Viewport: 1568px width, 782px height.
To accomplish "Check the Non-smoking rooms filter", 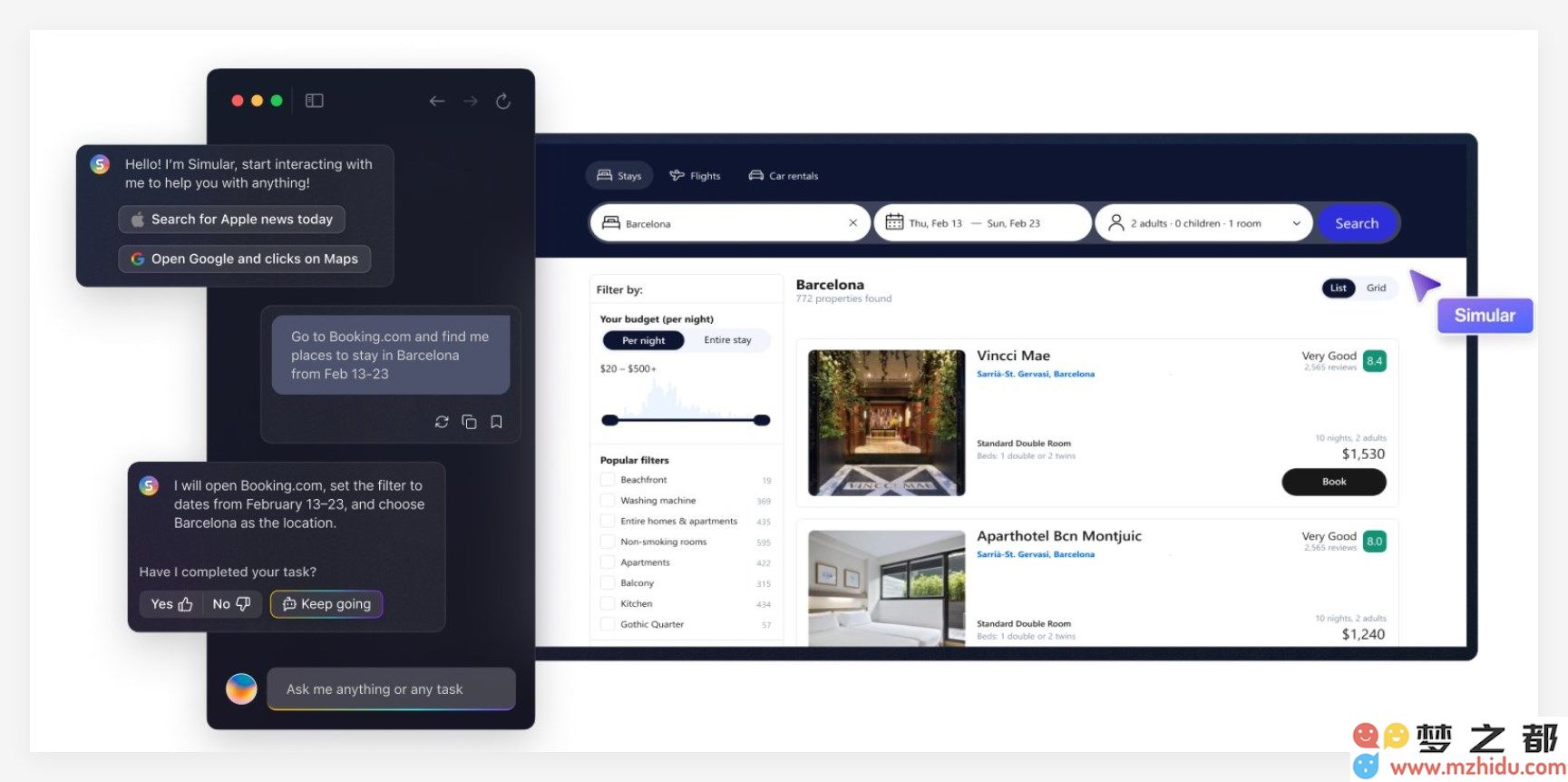I will coord(607,543).
